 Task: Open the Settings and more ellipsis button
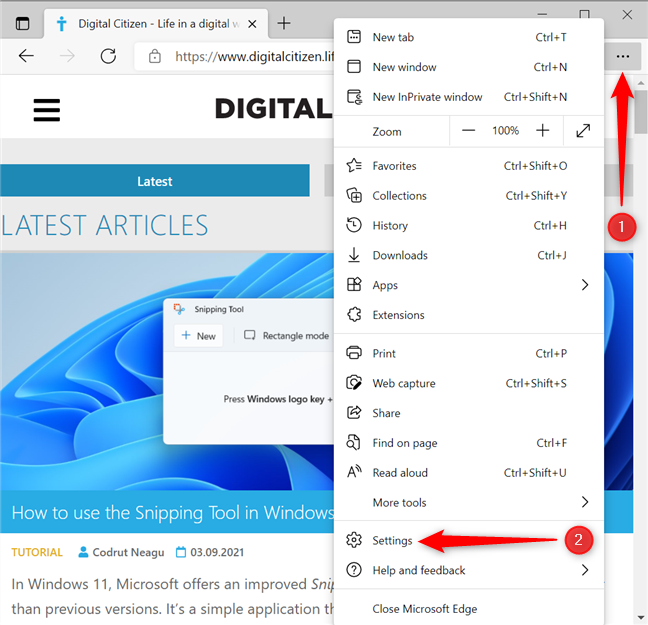(x=622, y=56)
